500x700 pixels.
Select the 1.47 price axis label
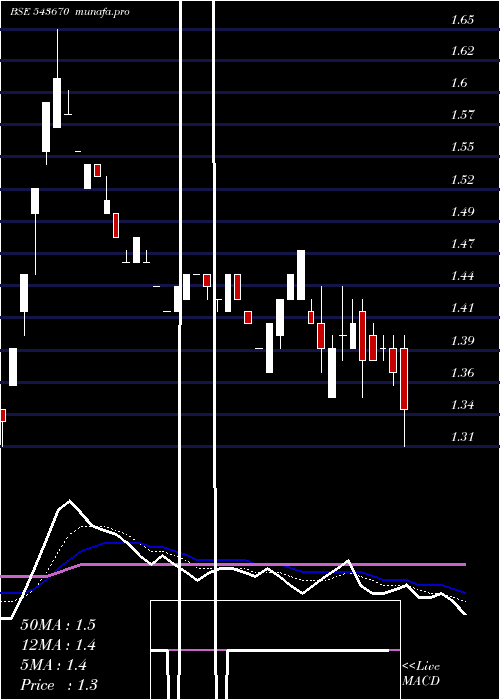pos(462,244)
